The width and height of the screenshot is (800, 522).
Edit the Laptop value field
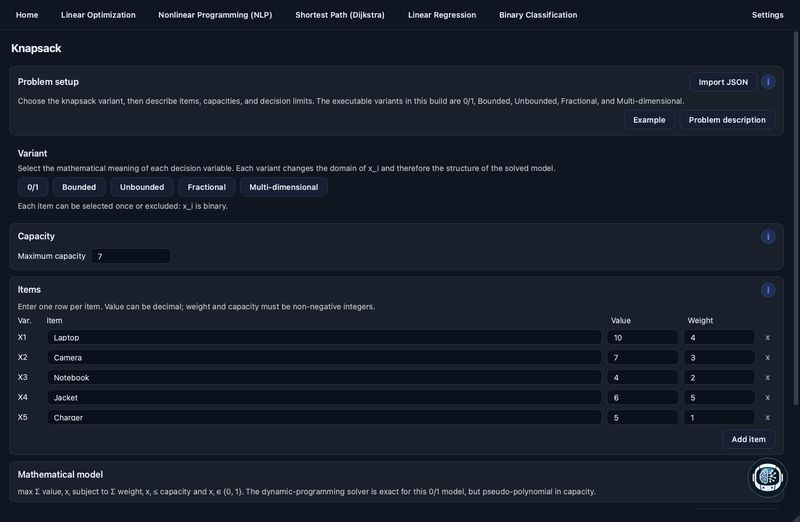[x=642, y=337]
